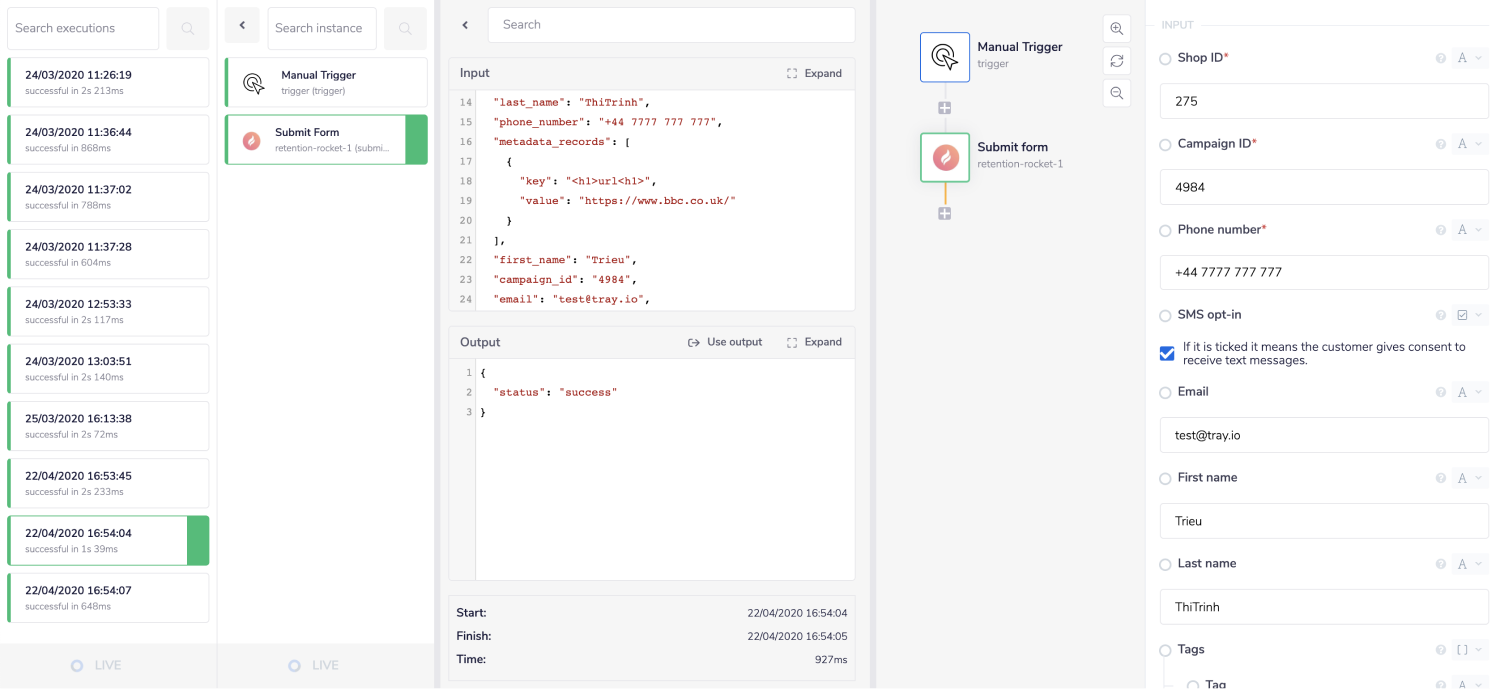Click the search icon in the executions panel
The image size is (1500, 689).
[187, 28]
